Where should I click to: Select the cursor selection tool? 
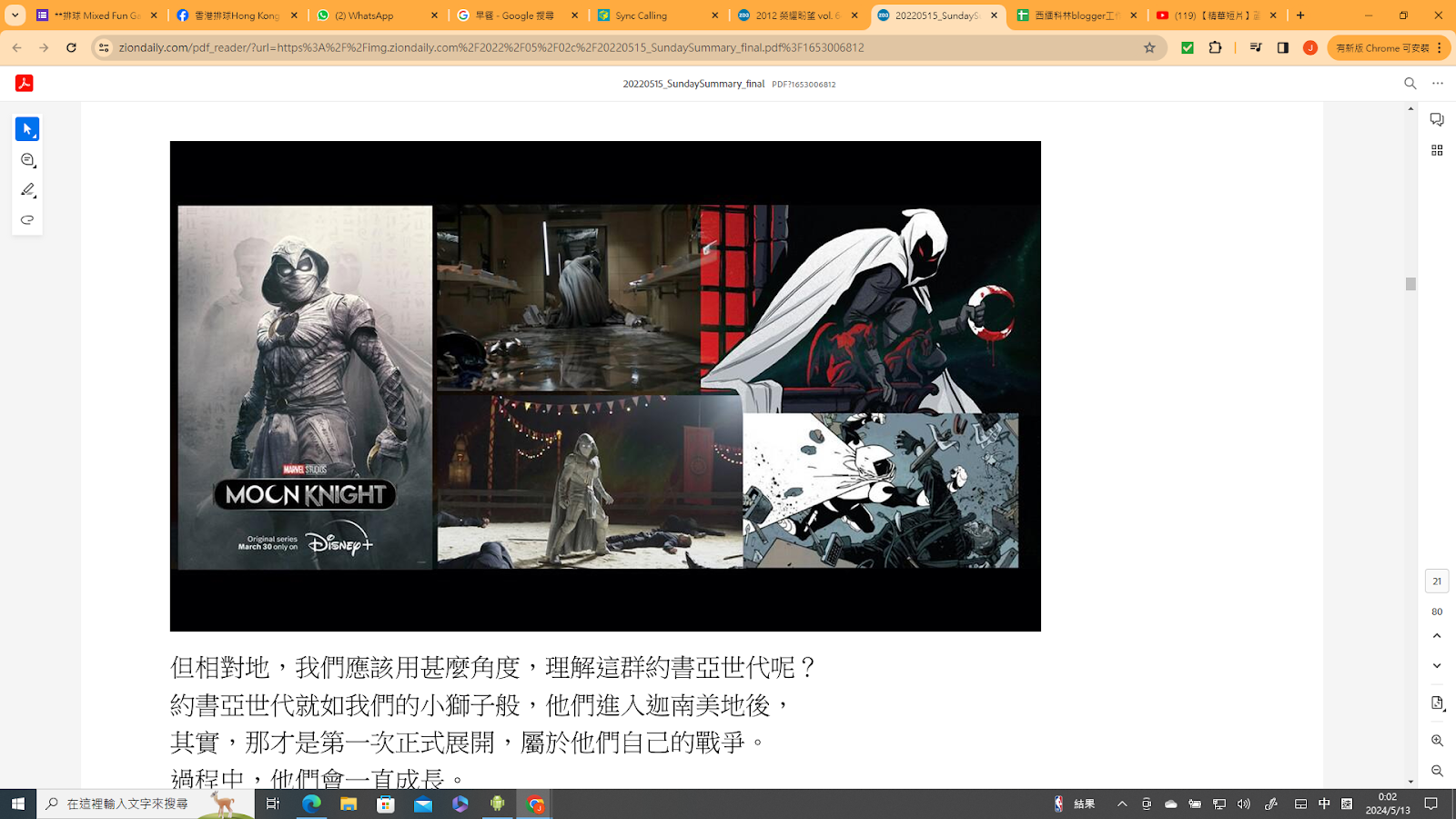click(27, 129)
